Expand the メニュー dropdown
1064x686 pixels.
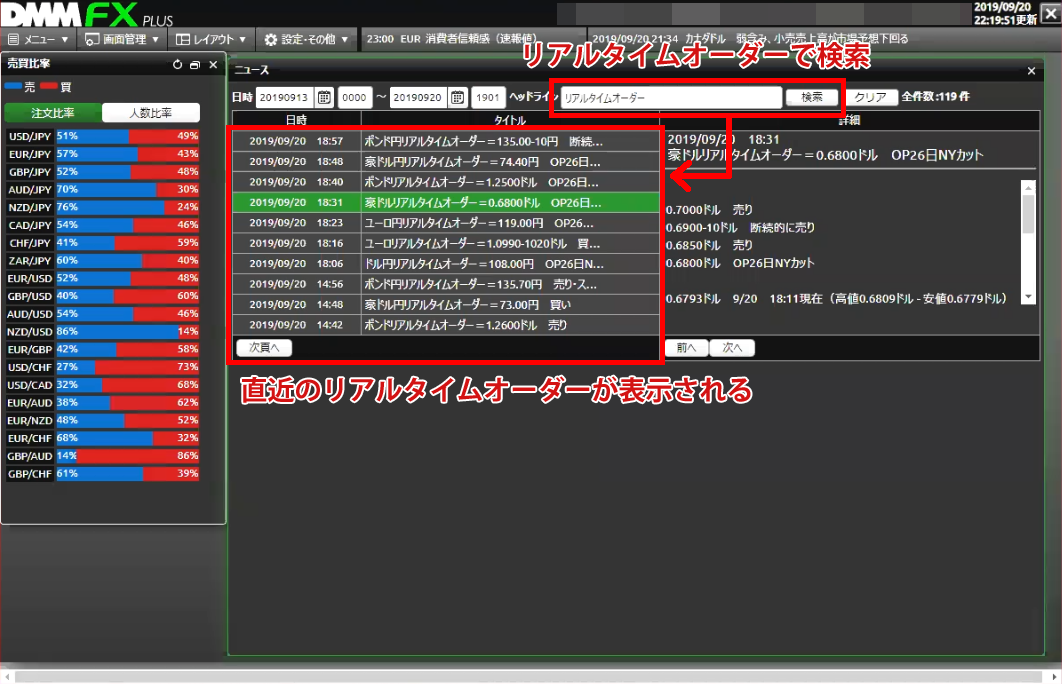tap(40, 39)
